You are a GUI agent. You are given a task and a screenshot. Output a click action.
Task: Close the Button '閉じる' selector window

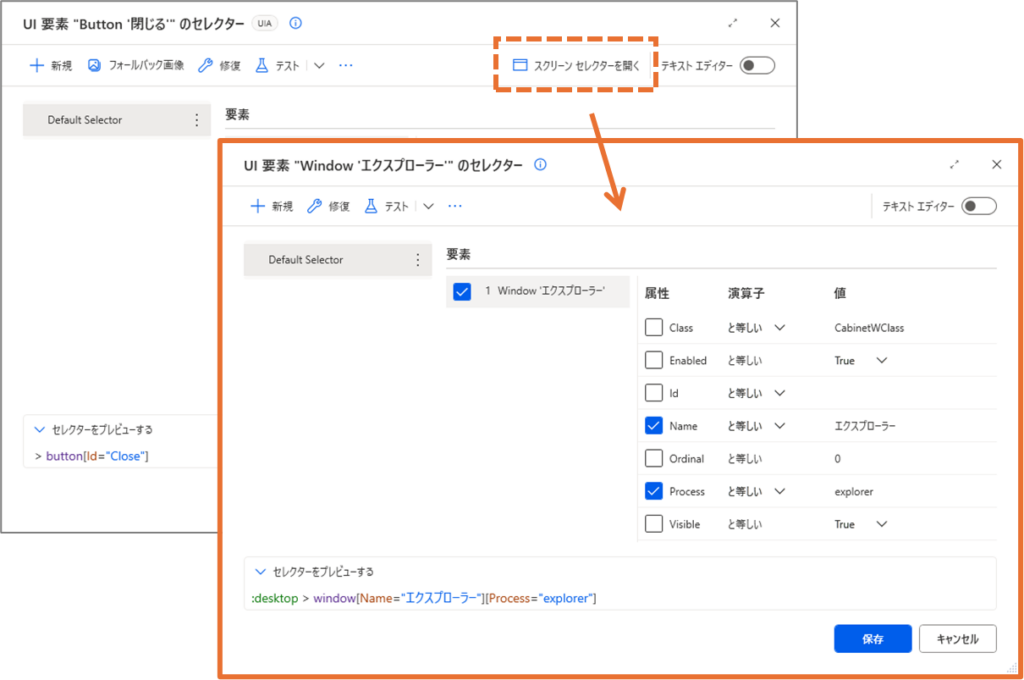tap(775, 24)
